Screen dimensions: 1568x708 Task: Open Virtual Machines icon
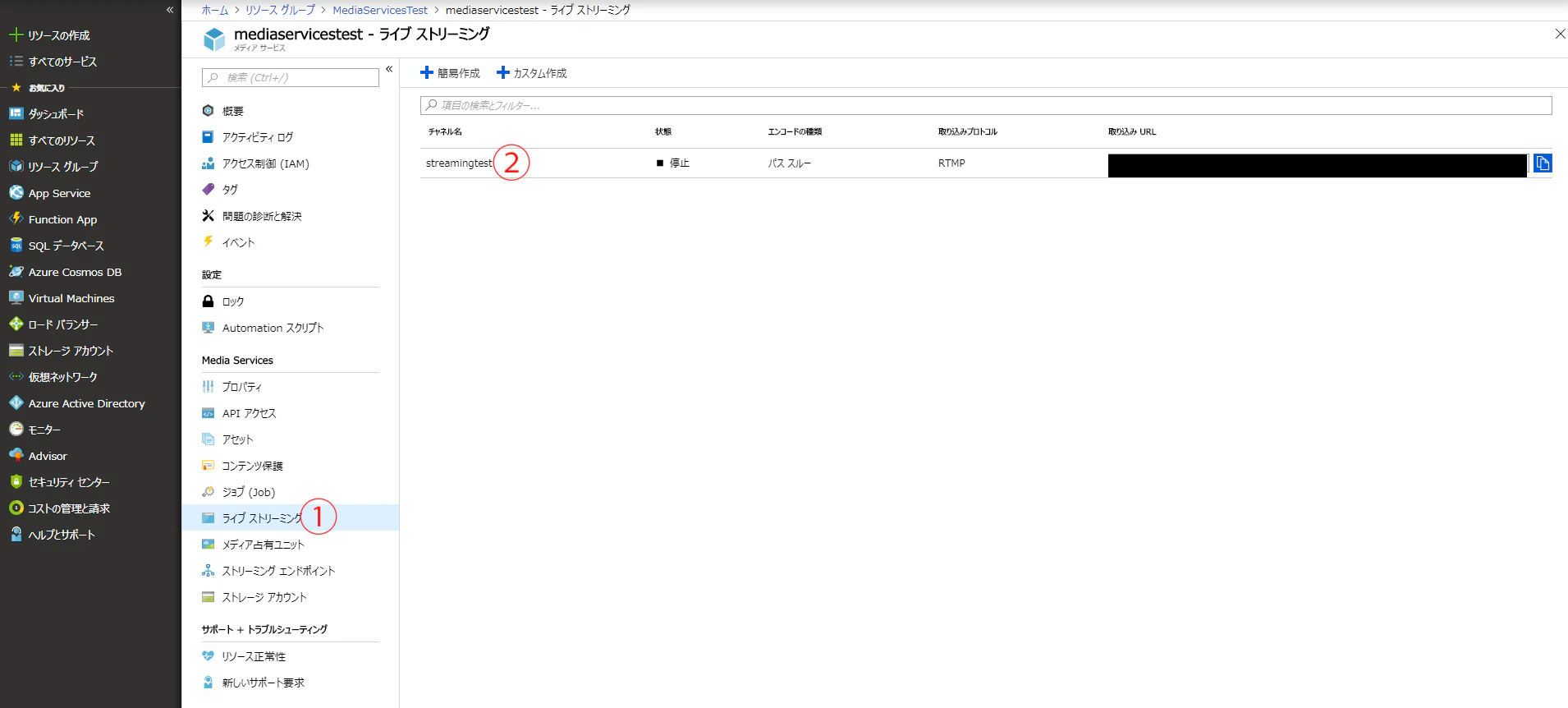tap(16, 297)
